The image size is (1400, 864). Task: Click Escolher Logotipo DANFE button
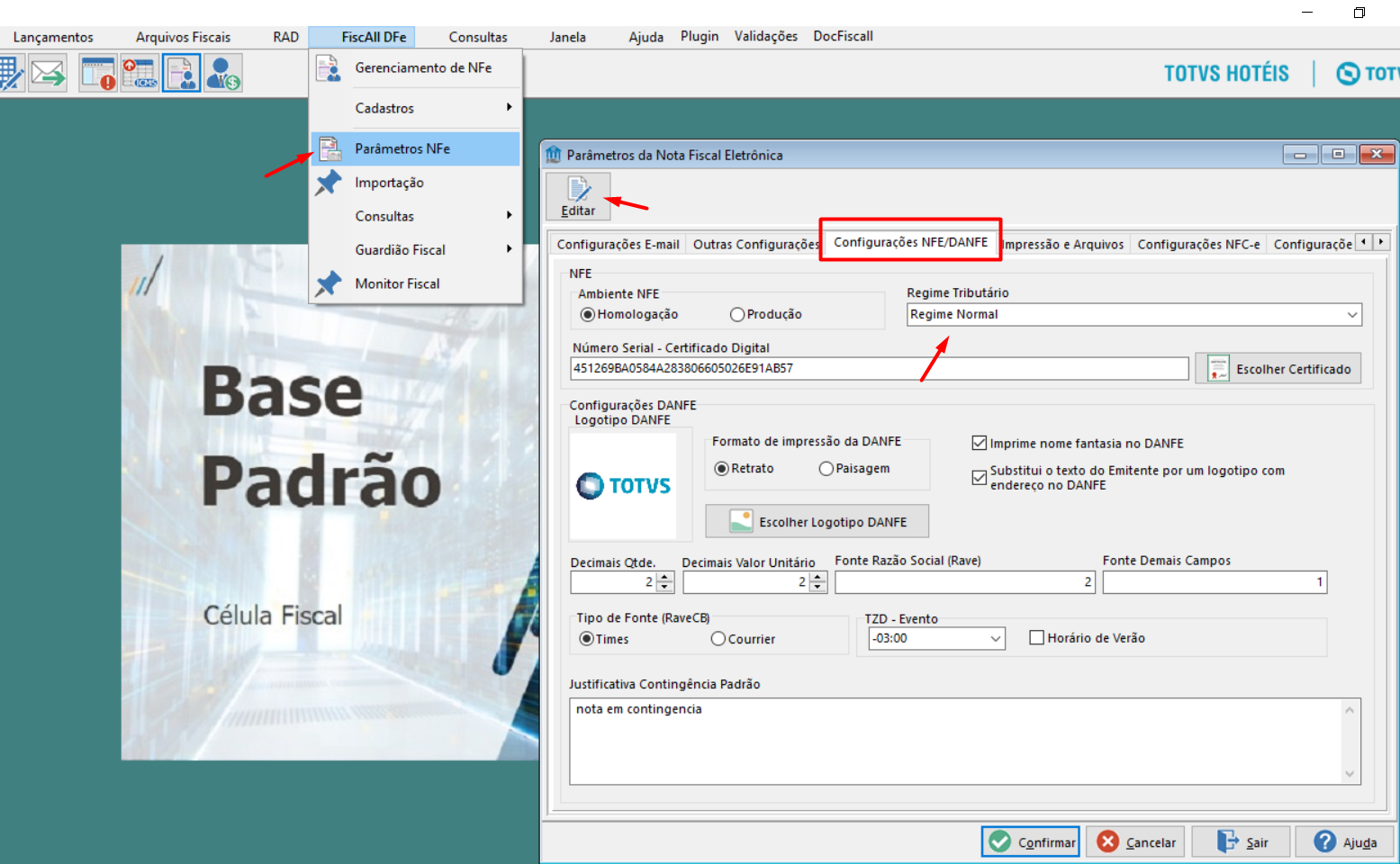[x=817, y=522]
